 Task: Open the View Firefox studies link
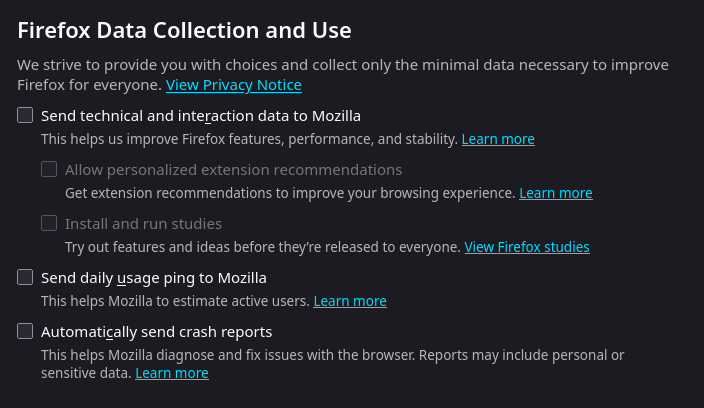click(526, 247)
